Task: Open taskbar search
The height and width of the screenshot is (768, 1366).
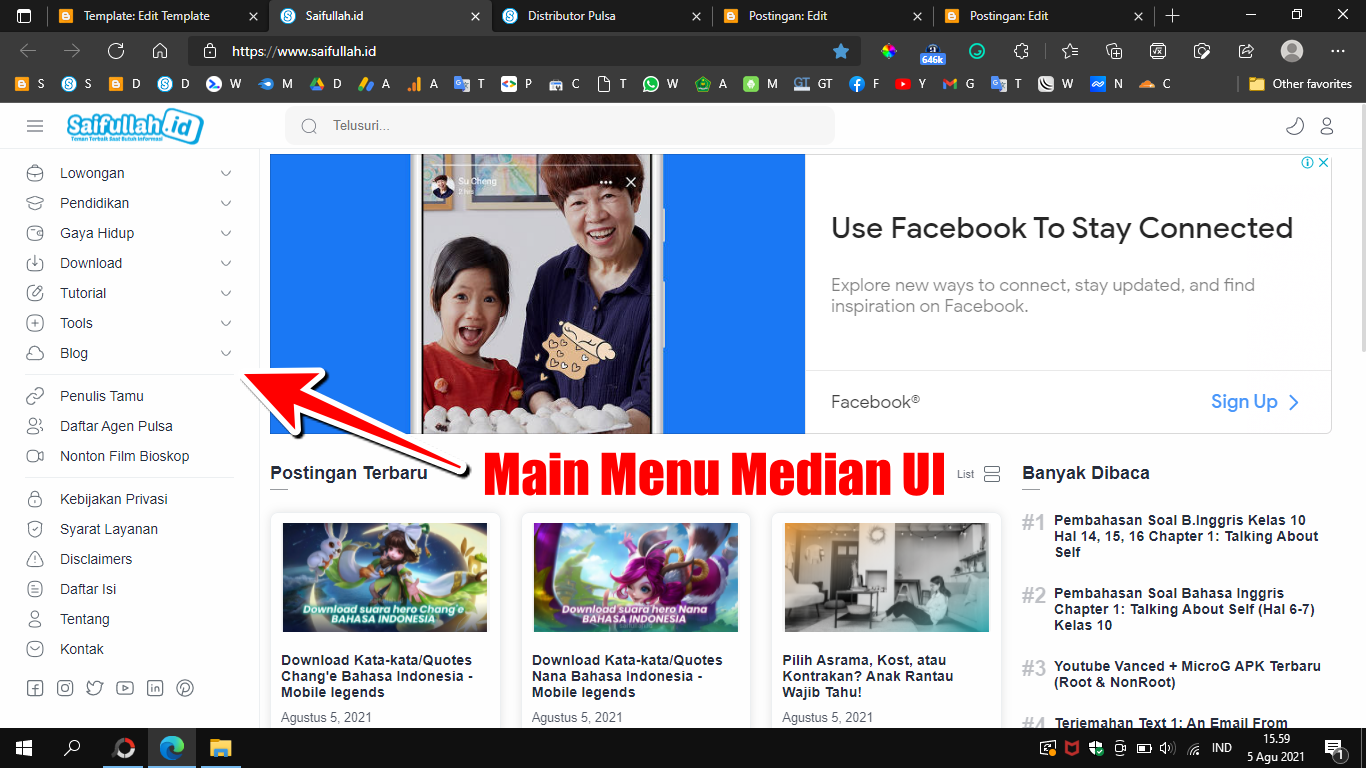Action: click(x=72, y=748)
